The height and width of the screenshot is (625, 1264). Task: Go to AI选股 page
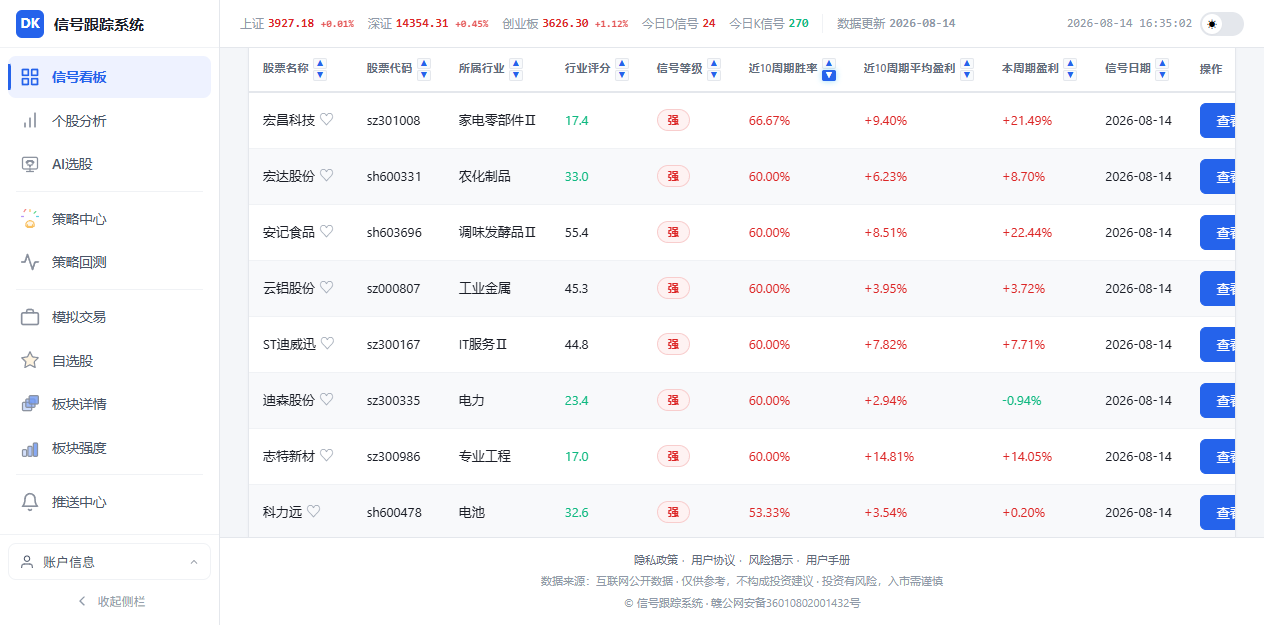tap(110, 164)
